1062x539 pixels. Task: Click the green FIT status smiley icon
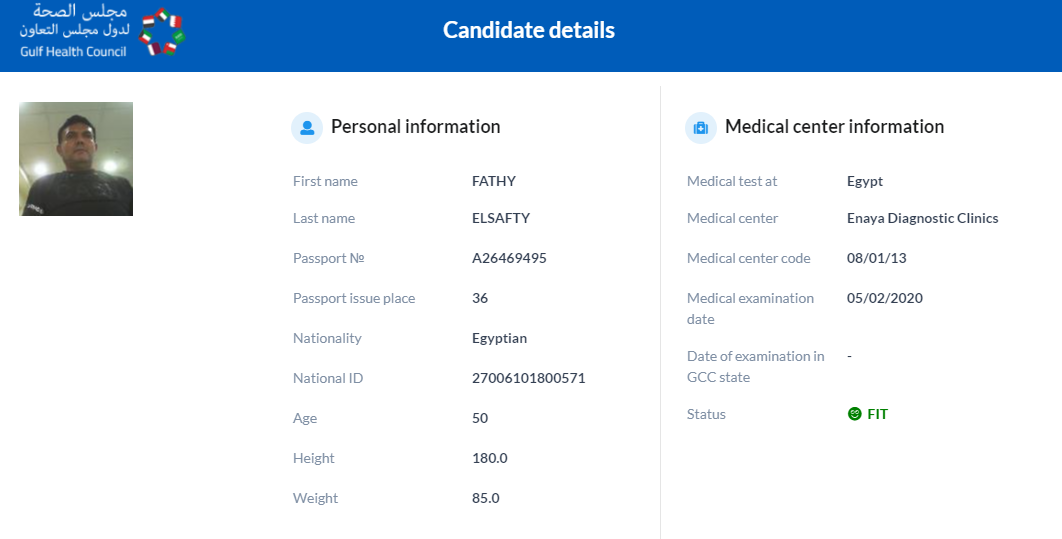coord(854,414)
